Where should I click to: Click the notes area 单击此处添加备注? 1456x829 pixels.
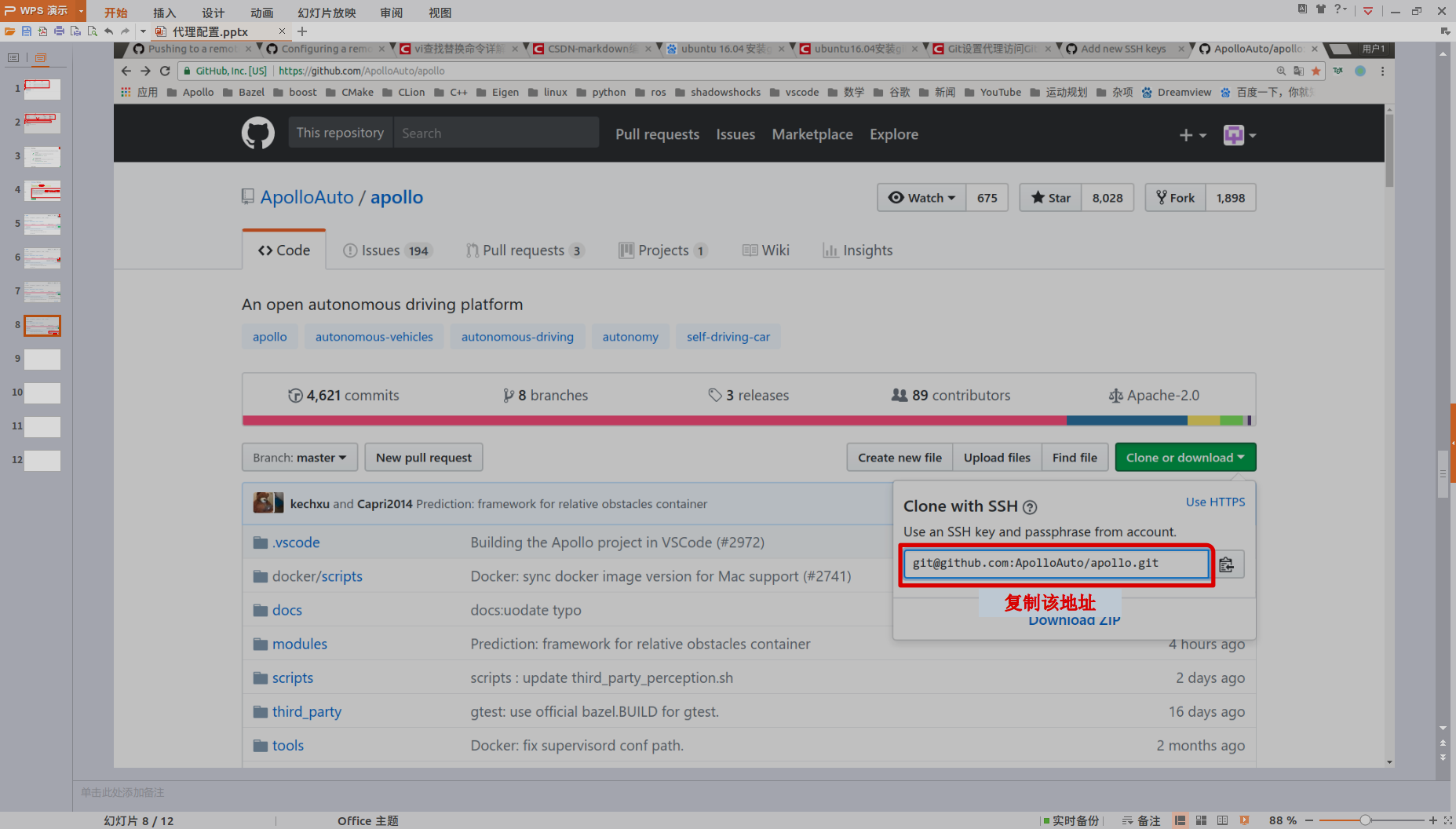pyautogui.click(x=122, y=793)
